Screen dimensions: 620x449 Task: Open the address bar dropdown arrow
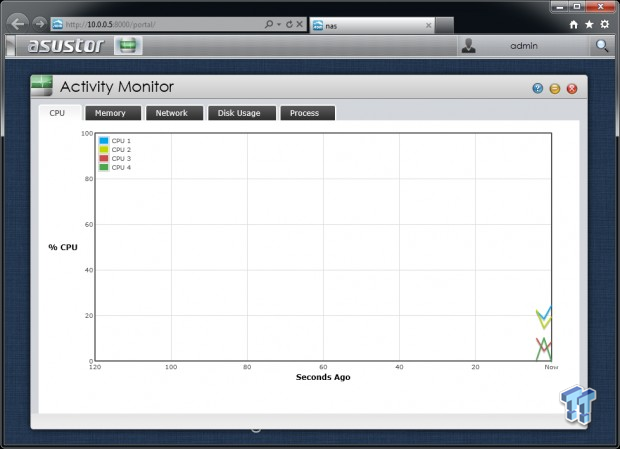tap(279, 25)
